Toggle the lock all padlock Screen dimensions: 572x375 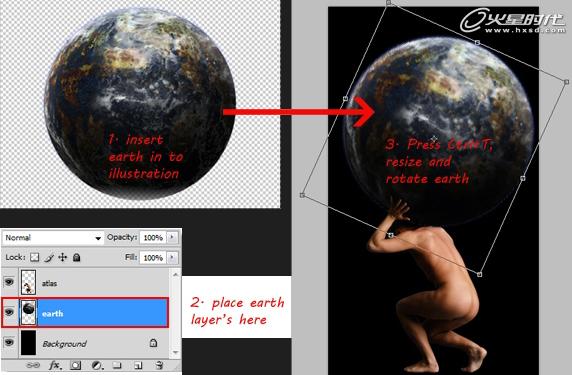coord(76,258)
